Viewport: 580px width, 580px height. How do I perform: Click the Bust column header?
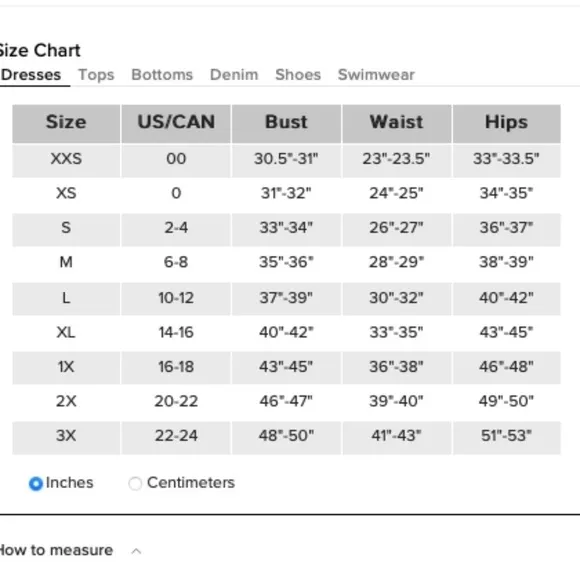pyautogui.click(x=286, y=124)
